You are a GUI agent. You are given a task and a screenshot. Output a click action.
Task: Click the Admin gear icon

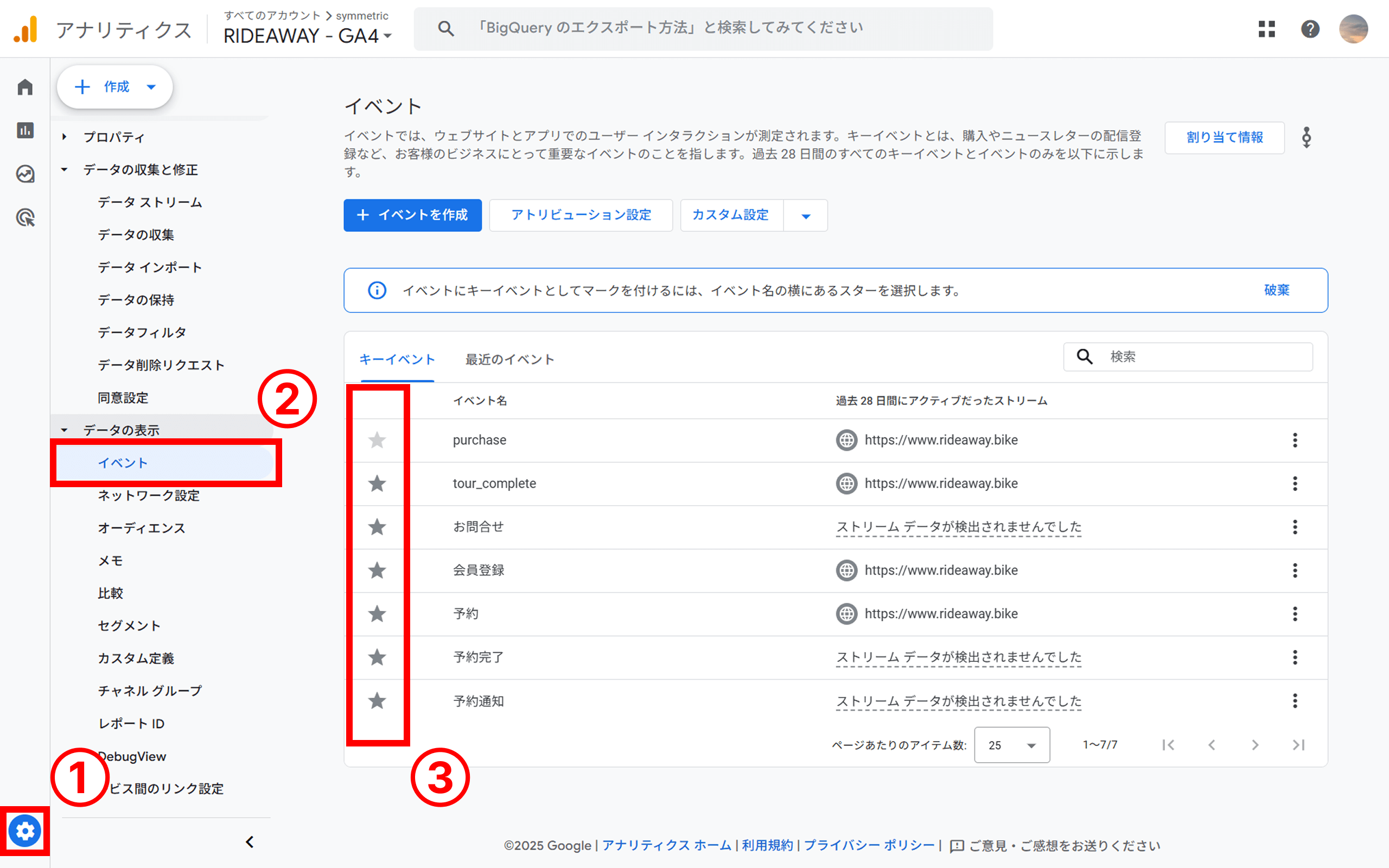[x=24, y=831]
